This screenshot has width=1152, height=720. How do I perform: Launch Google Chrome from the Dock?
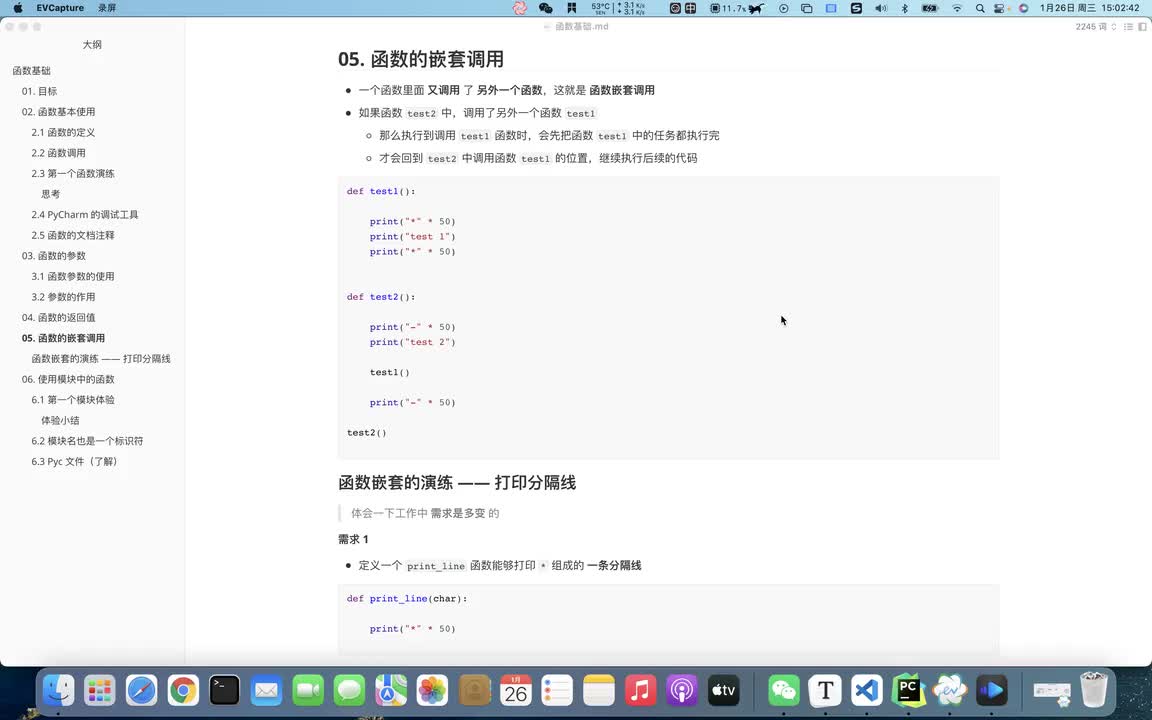183,691
